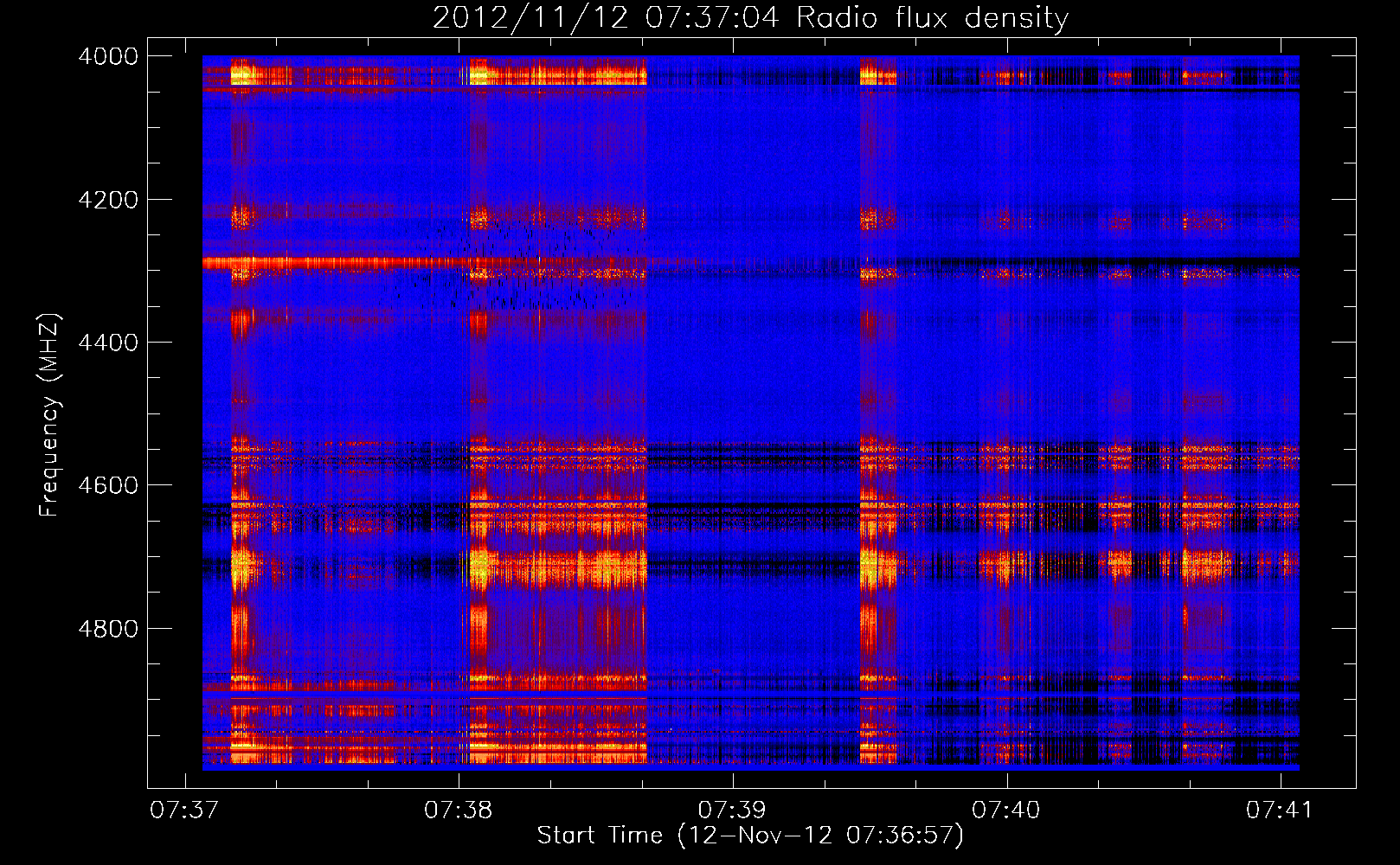Click the "Start Time (12-Nov-12 07:36:57)" label
1400x865 pixels.
[750, 836]
